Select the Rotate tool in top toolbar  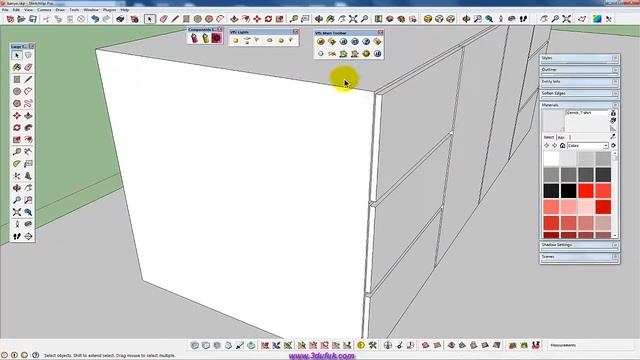click(x=268, y=19)
